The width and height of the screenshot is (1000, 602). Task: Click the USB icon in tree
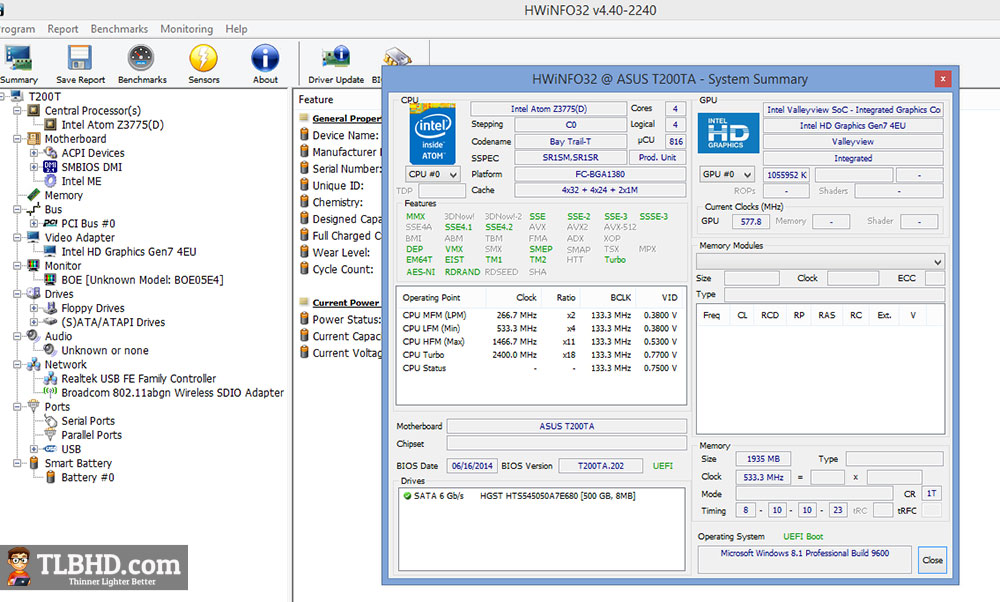(50, 449)
